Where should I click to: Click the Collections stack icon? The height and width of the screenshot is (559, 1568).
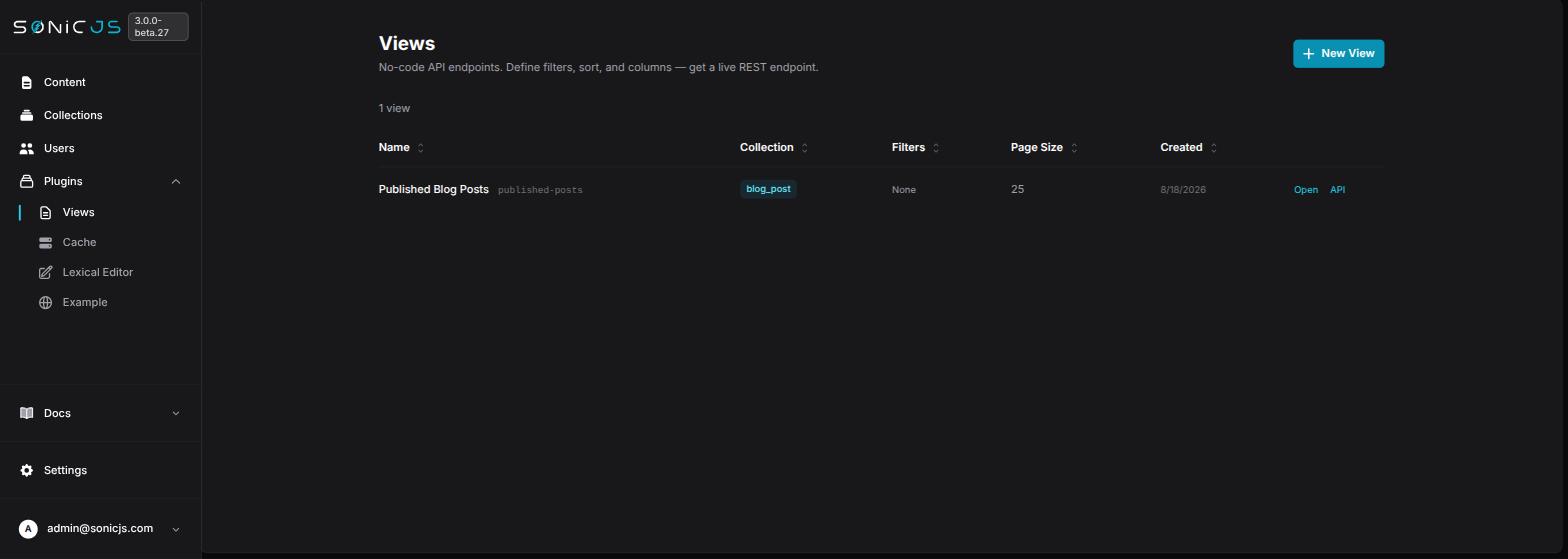pyautogui.click(x=27, y=115)
